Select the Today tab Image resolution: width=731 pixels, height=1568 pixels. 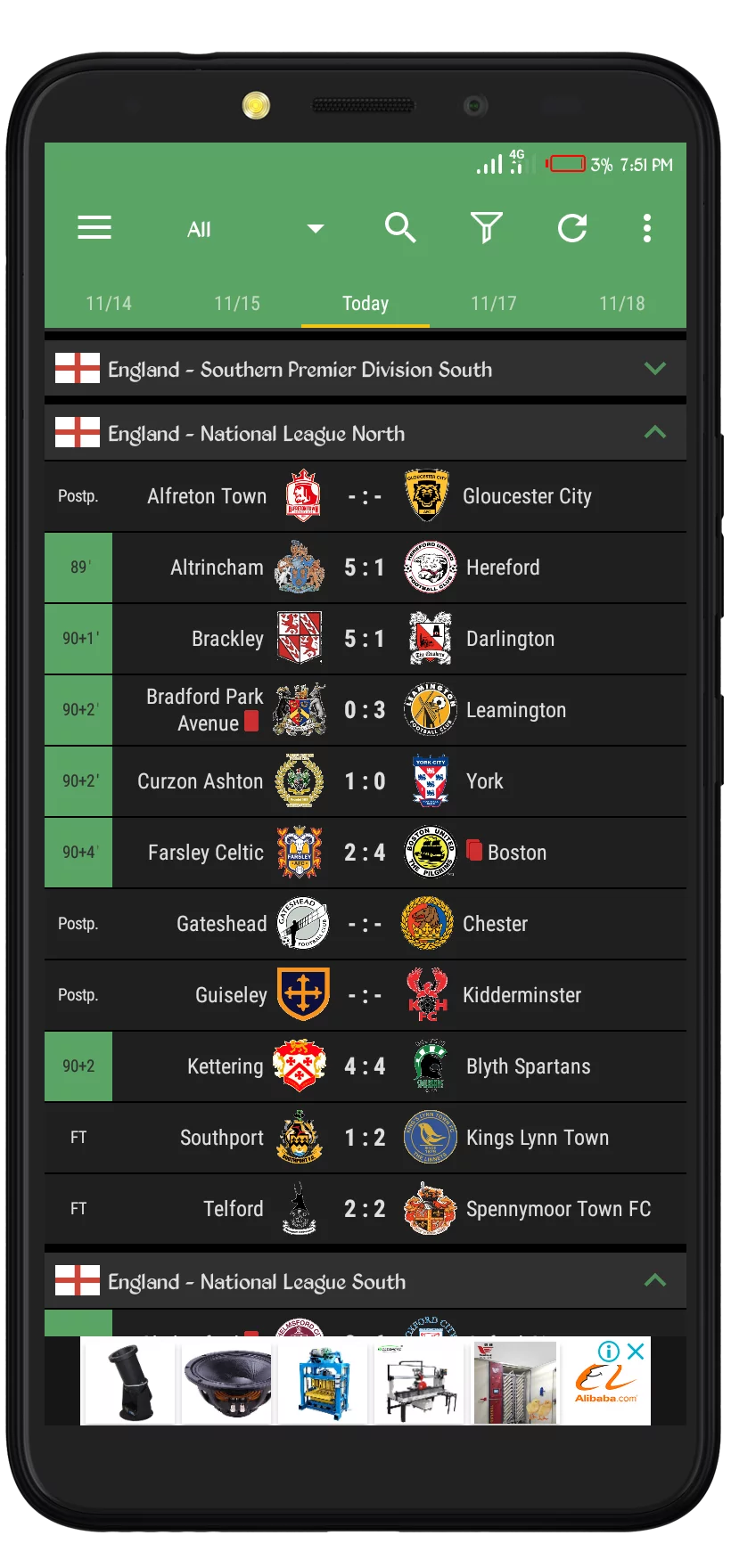(365, 303)
